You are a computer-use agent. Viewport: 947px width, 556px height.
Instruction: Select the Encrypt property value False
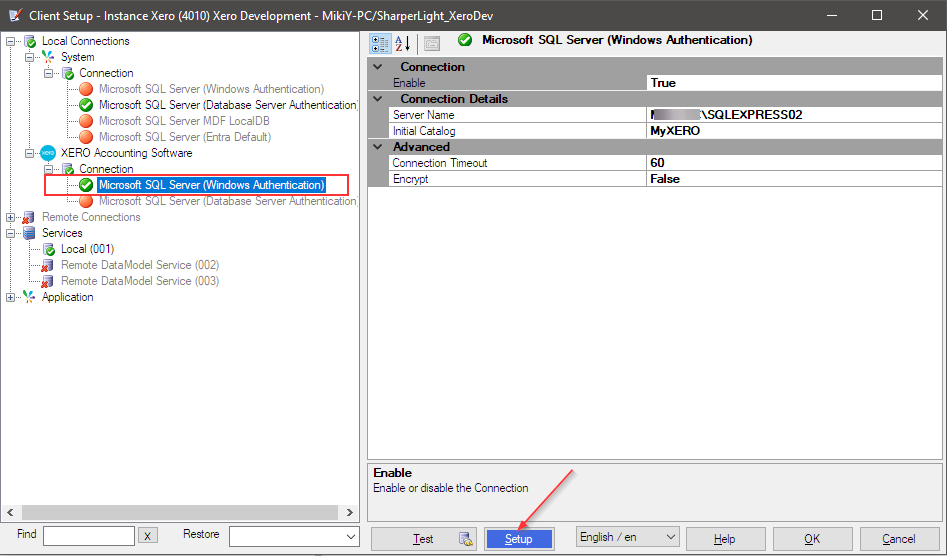point(794,179)
